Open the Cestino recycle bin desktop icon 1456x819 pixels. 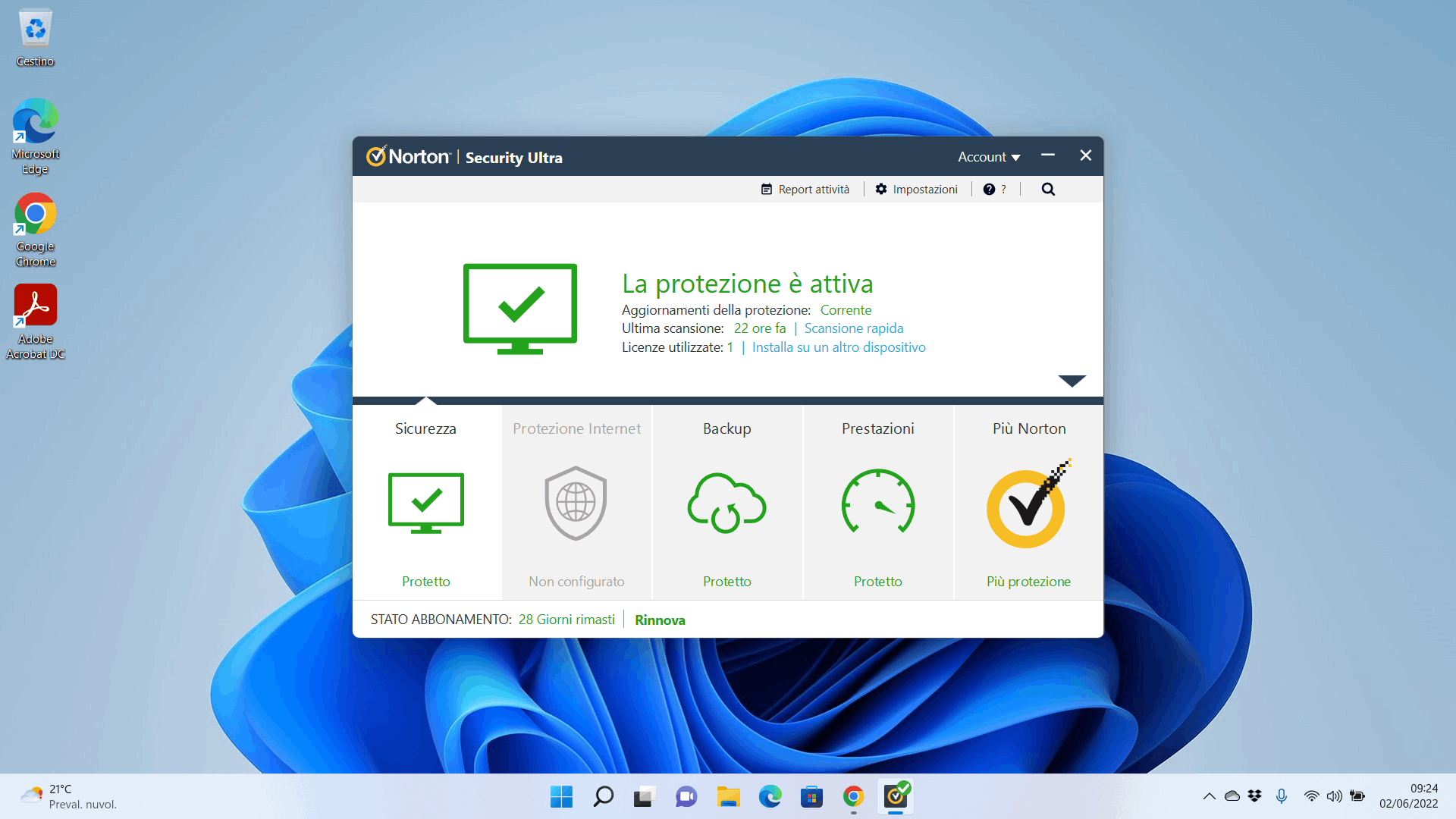pyautogui.click(x=36, y=38)
